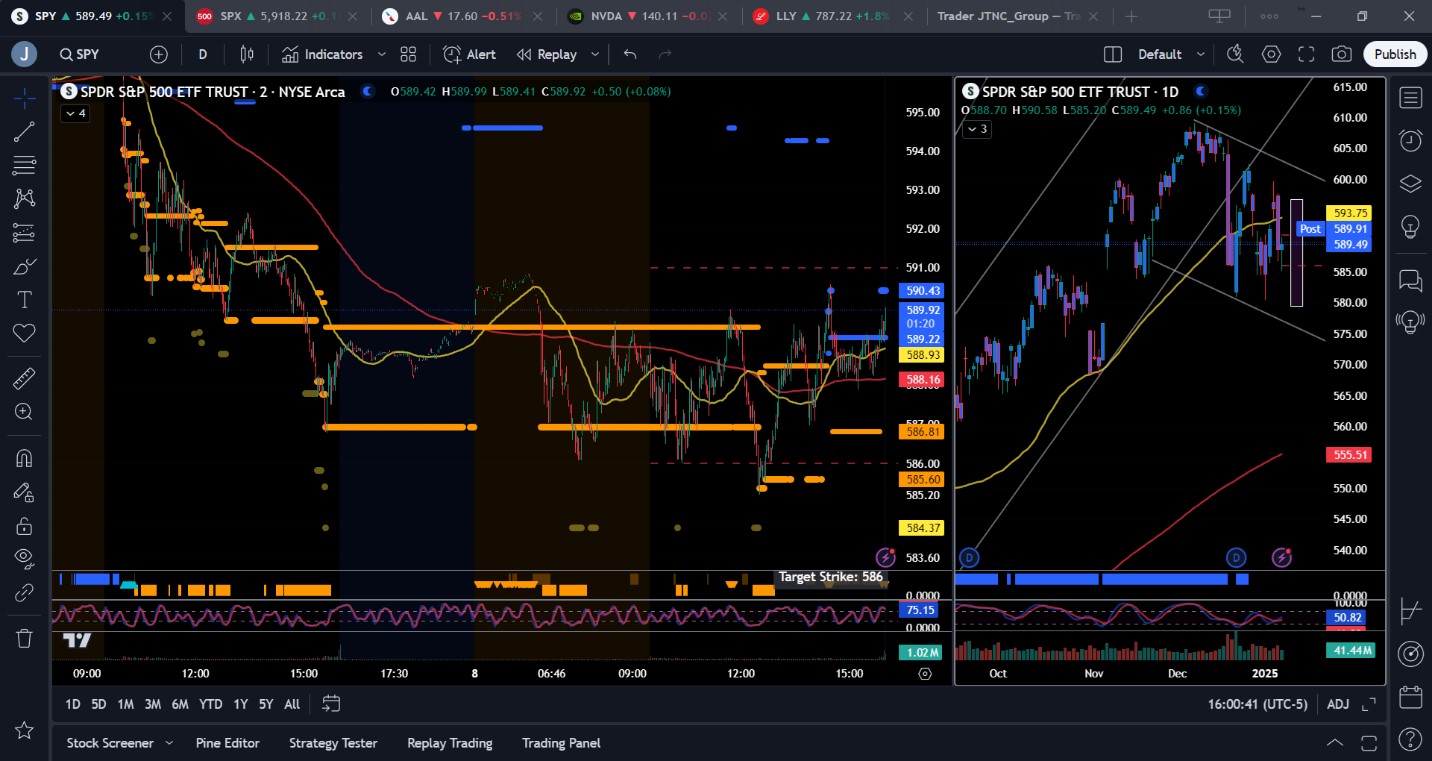Screen dimensions: 1432x761
Task: Select the brush drawing tool
Action: 24,267
